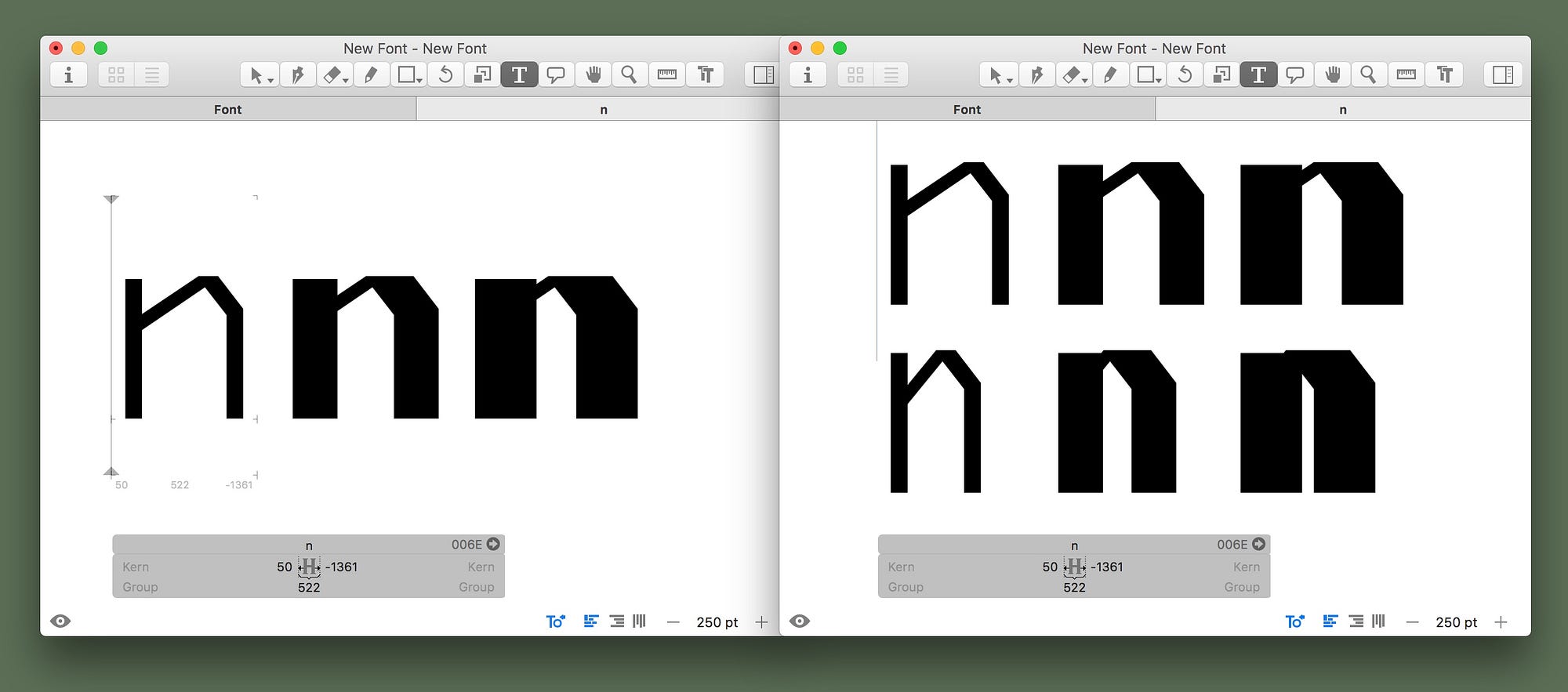Open the blue To features icon in left window
The width and height of the screenshot is (1568, 692).
coord(555,621)
